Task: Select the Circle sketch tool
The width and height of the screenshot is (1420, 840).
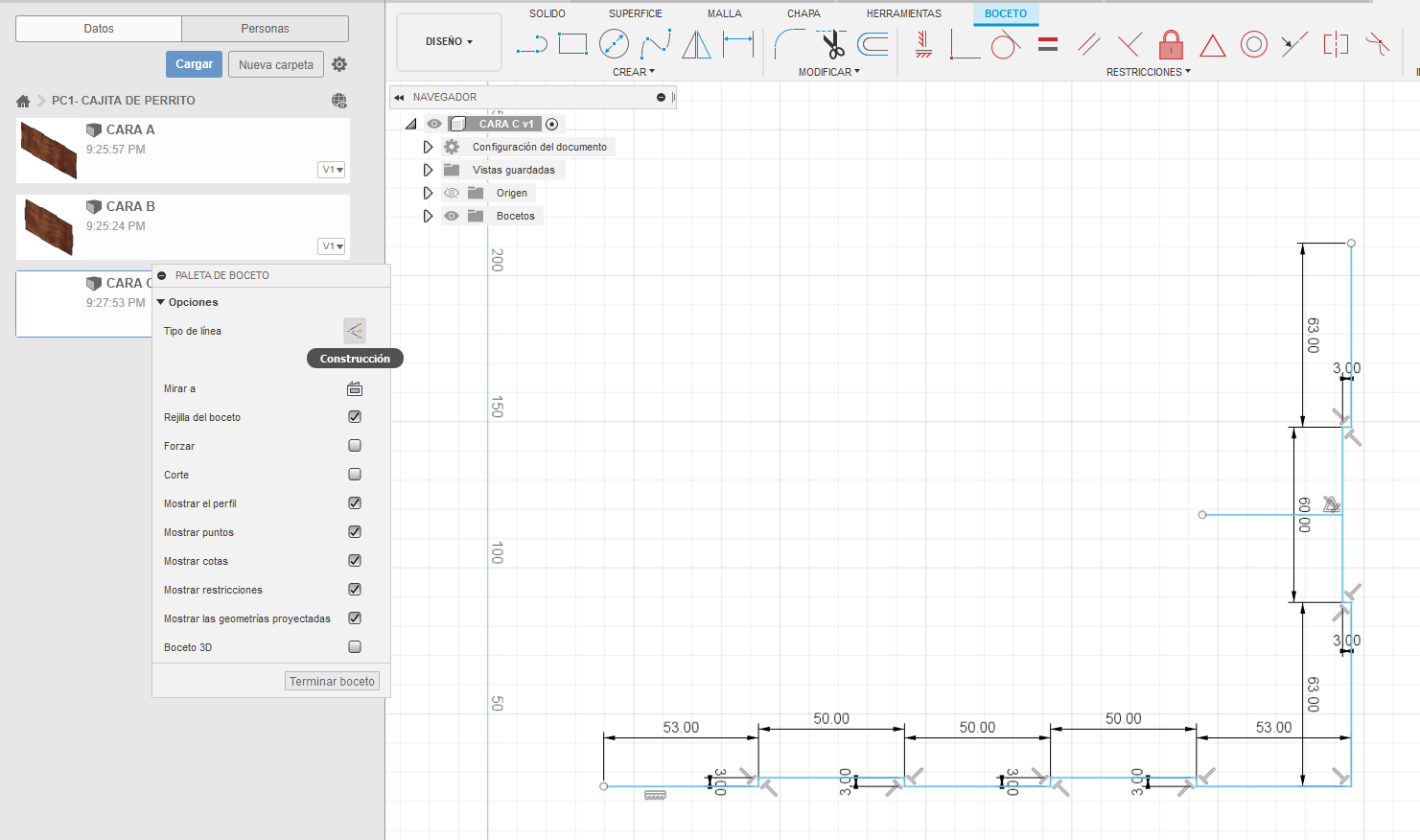Action: point(614,44)
